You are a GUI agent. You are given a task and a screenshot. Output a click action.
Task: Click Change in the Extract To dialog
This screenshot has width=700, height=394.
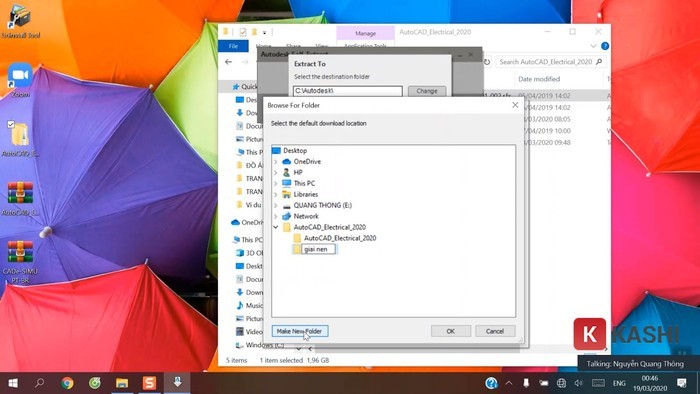427,91
